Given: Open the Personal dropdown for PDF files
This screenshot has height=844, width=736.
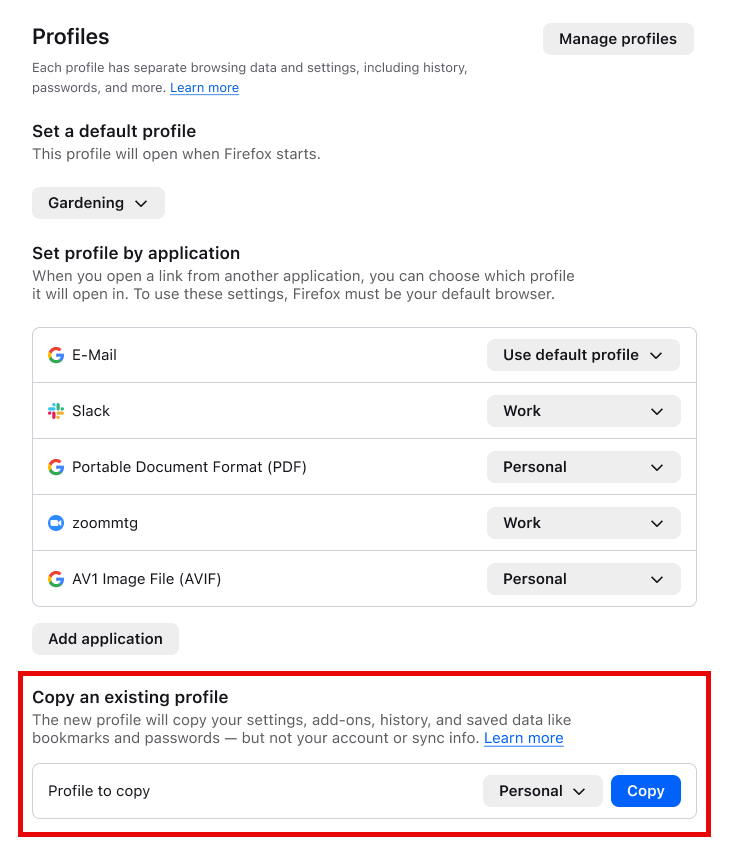Looking at the screenshot, I should [583, 466].
